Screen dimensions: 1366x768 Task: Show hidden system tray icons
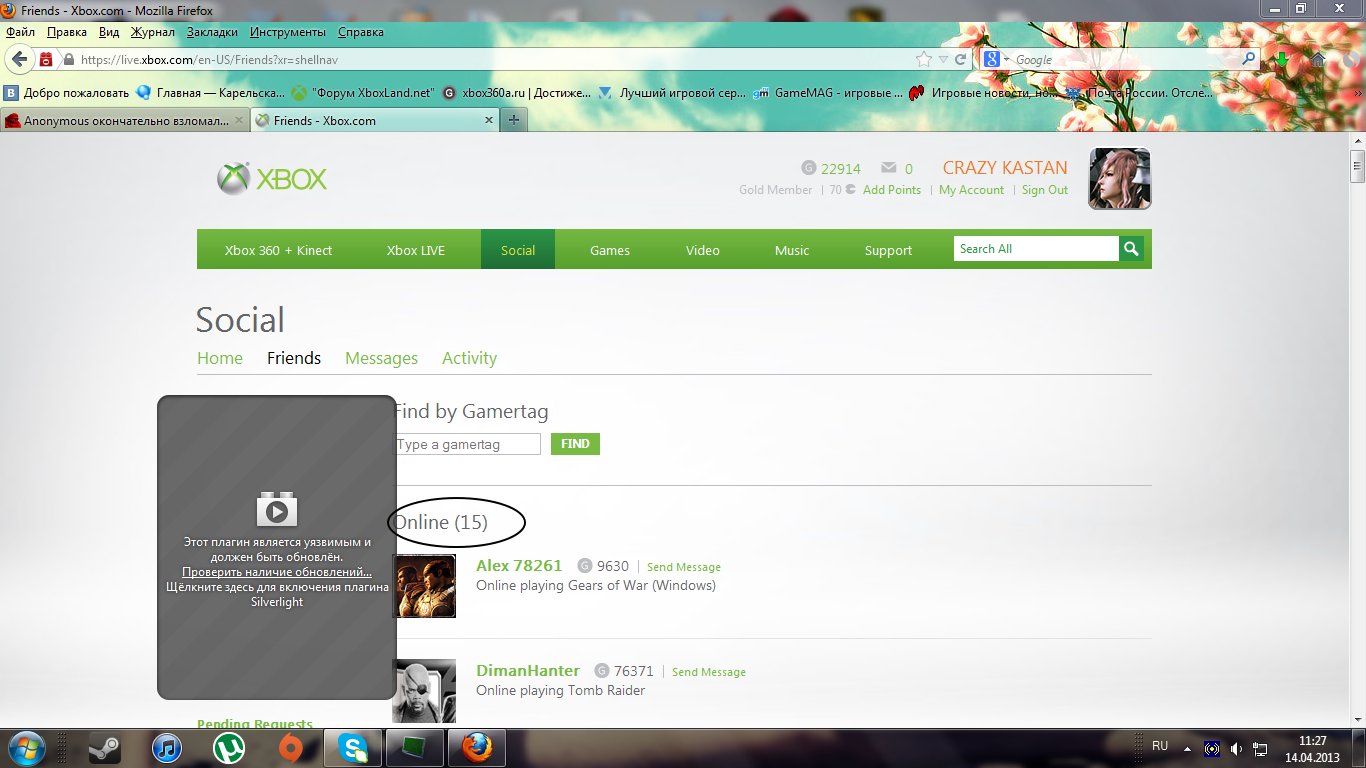tap(1187, 747)
